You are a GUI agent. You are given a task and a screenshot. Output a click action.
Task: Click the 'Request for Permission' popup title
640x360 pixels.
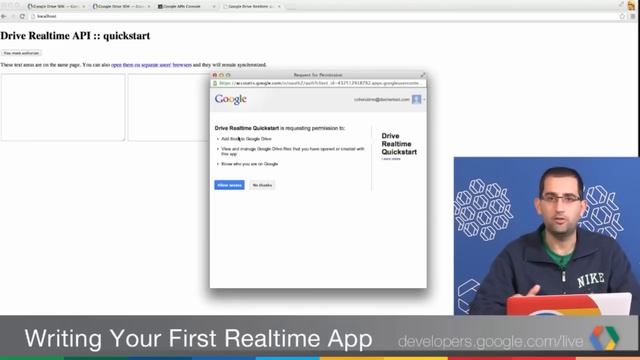pyautogui.click(x=318, y=75)
